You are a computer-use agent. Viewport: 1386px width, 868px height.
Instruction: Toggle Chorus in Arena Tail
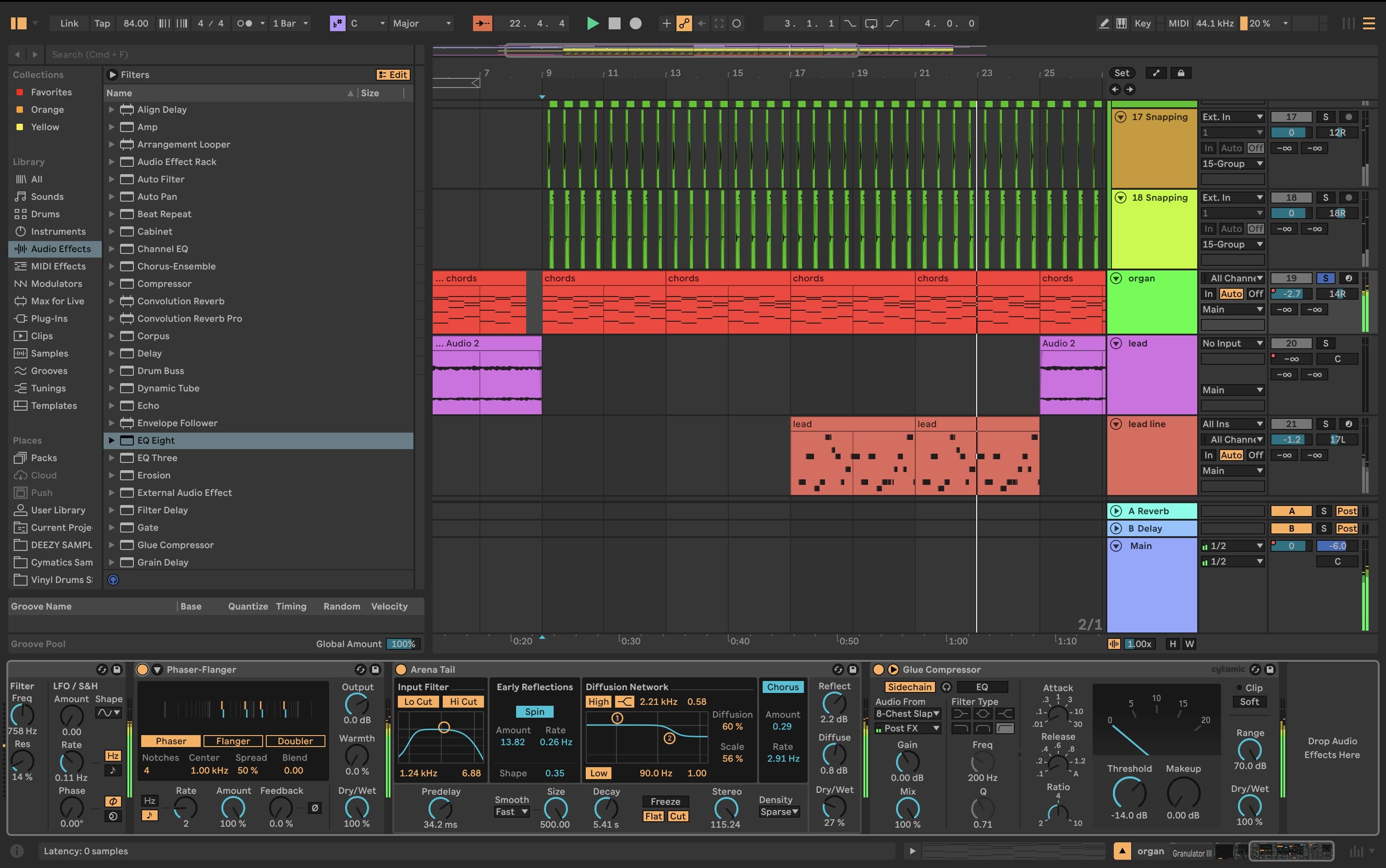[782, 687]
